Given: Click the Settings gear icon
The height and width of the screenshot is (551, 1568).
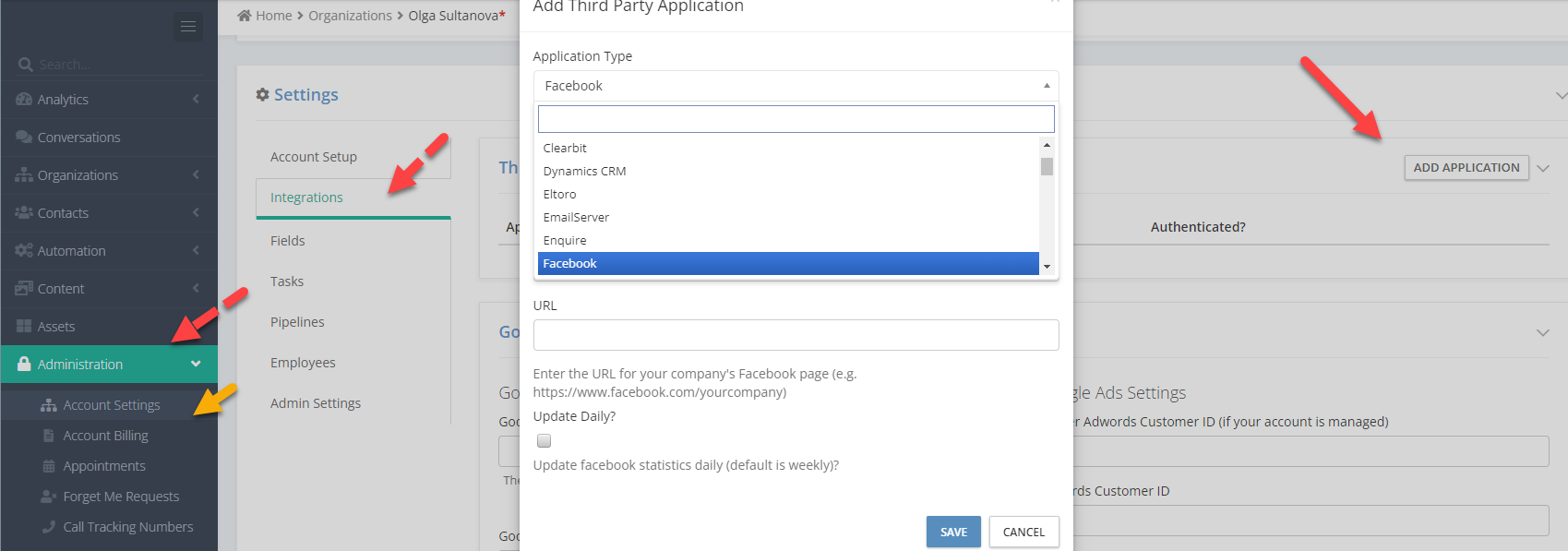Looking at the screenshot, I should pyautogui.click(x=263, y=94).
